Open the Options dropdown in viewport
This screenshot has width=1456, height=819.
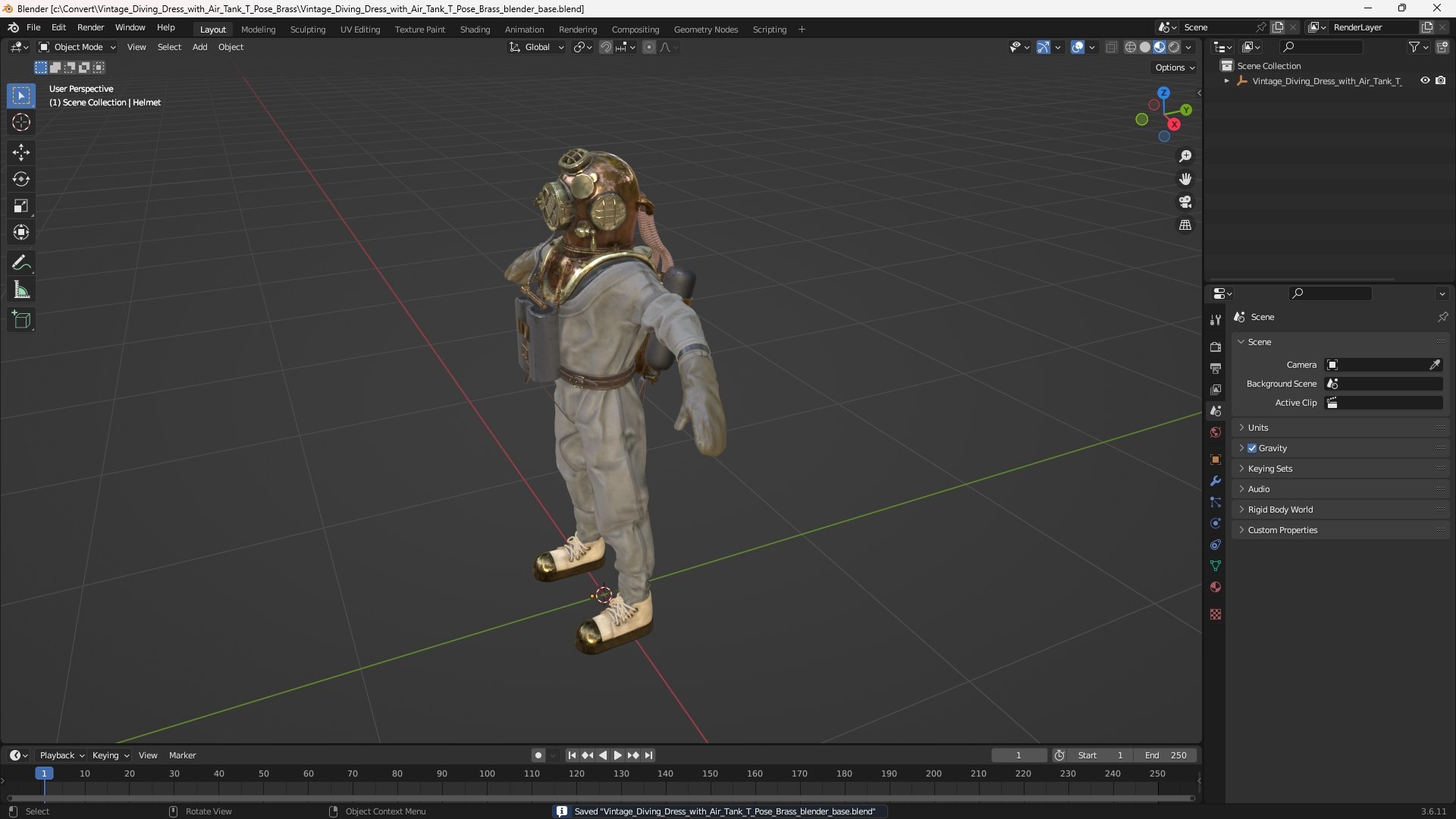pos(1175,67)
